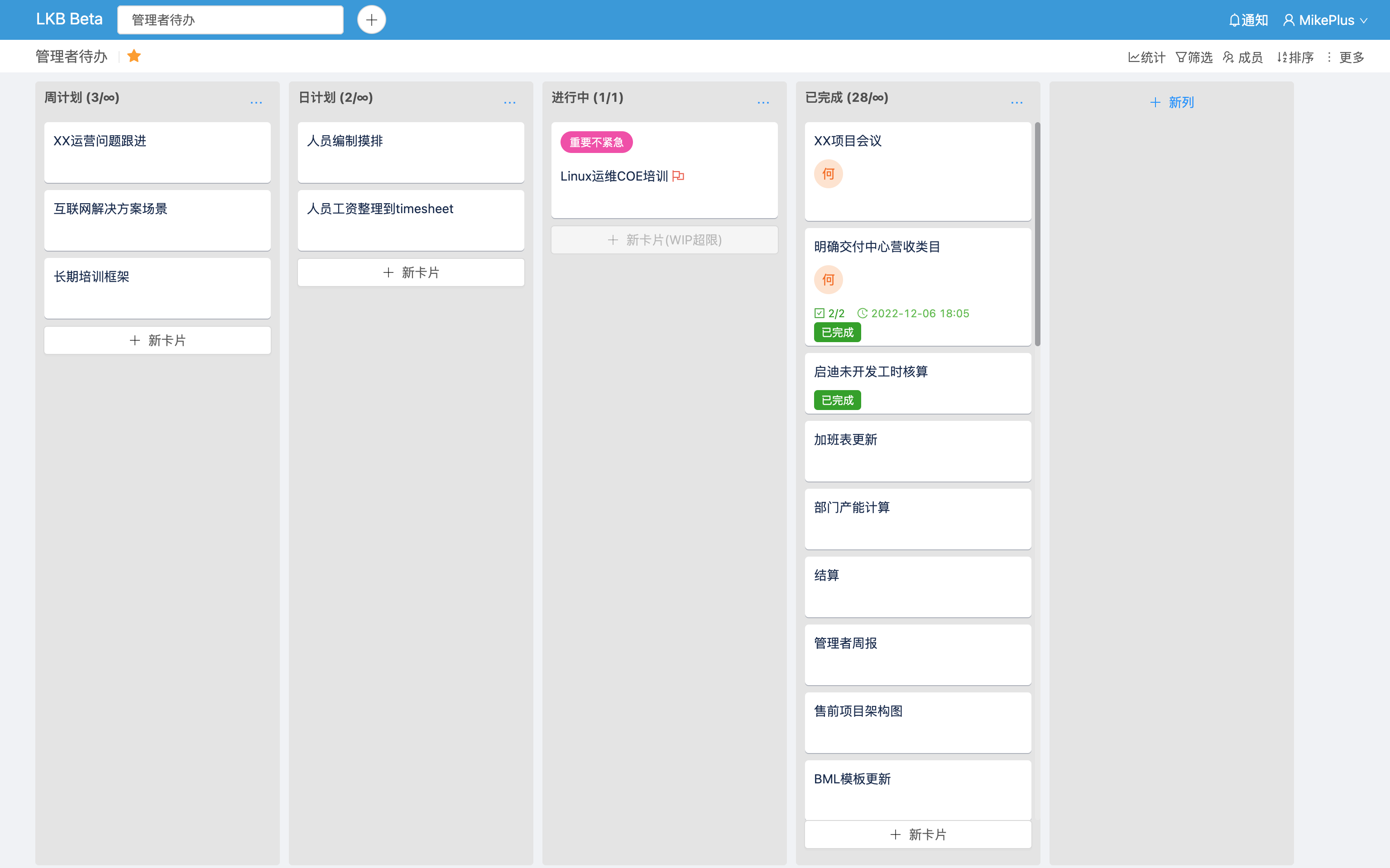Screen dimensions: 1390x868
Task: Click the 管理者待办 board title
Action: tap(71, 56)
